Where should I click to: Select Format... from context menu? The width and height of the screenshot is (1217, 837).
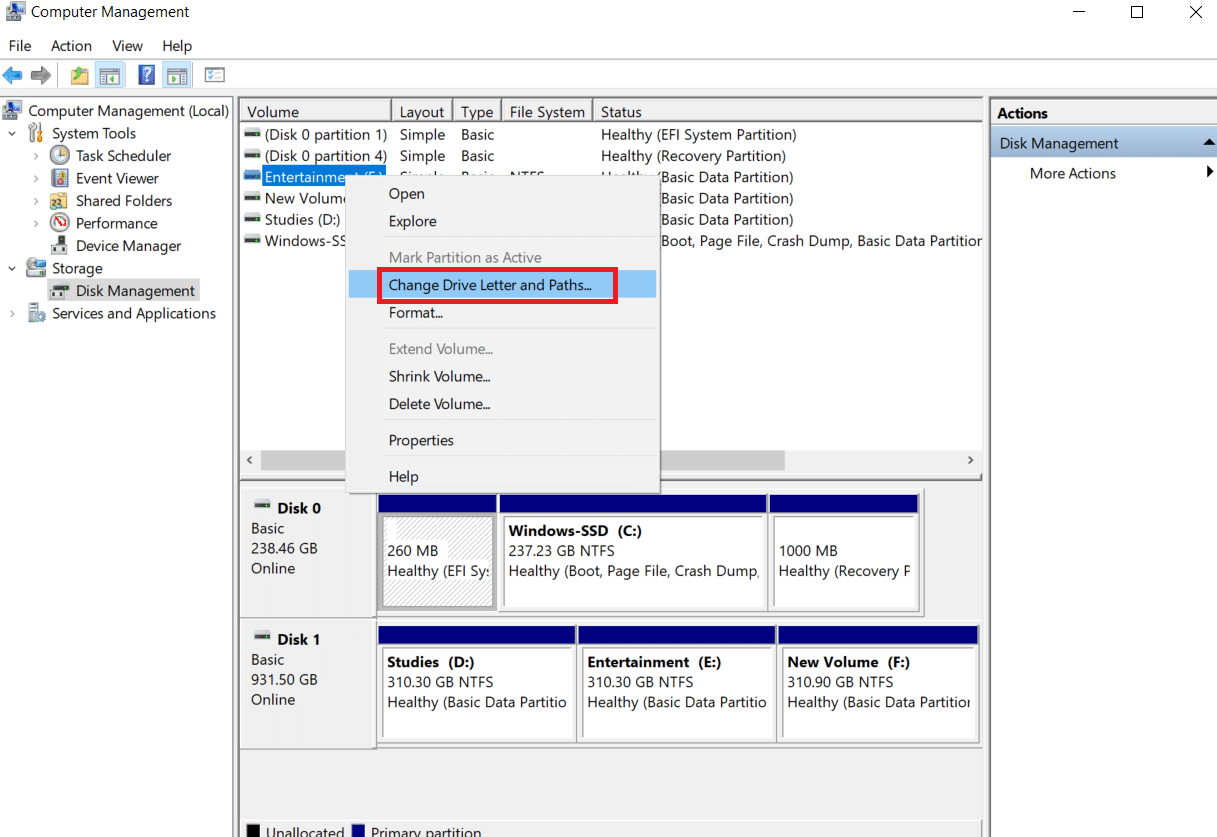[x=502, y=313]
